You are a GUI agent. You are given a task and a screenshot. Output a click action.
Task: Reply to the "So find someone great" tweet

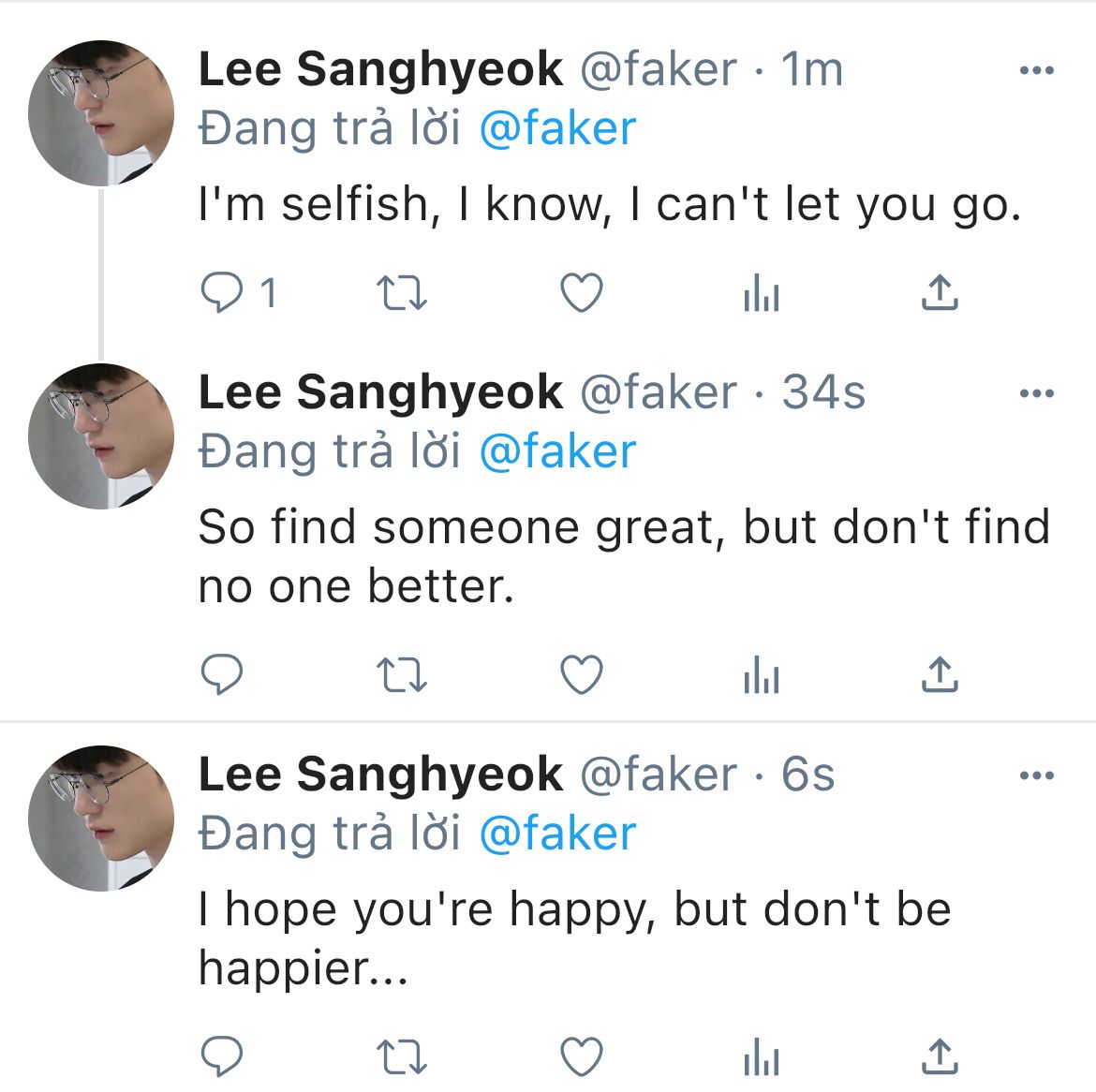(x=222, y=674)
